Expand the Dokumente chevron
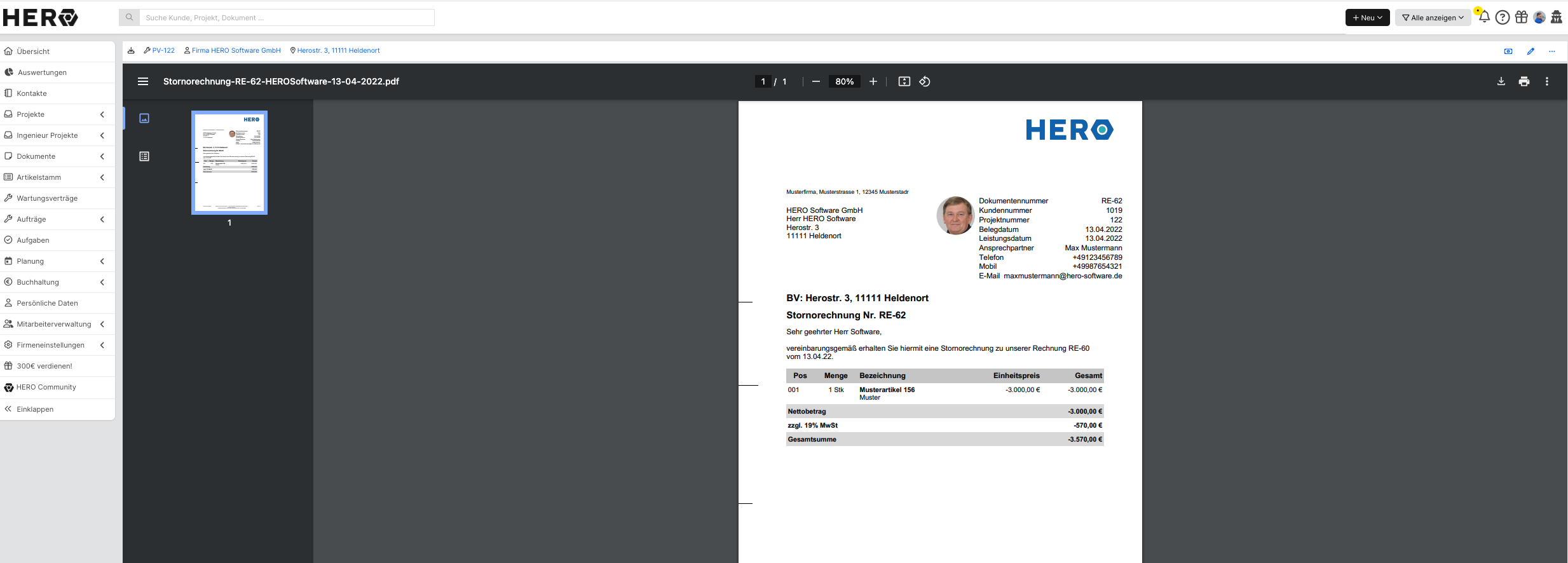The height and width of the screenshot is (563, 1568). coord(102,156)
